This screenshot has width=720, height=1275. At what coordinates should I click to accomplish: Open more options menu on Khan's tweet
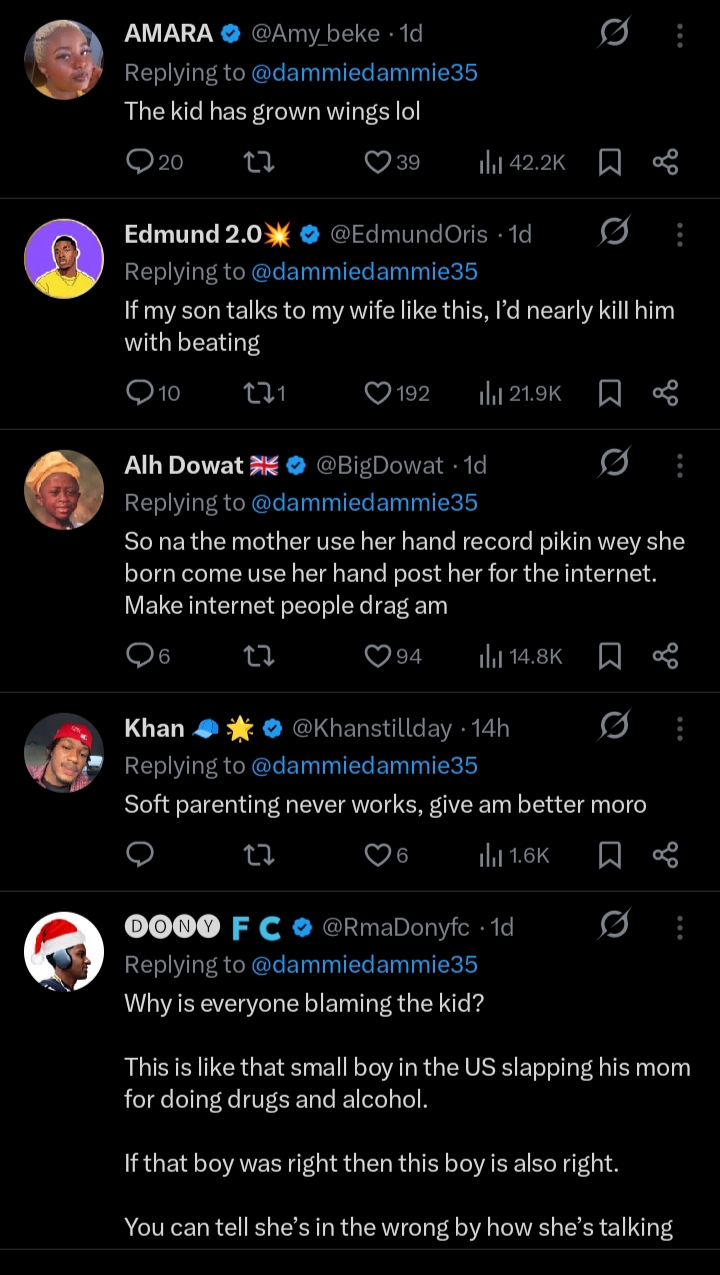[680, 729]
